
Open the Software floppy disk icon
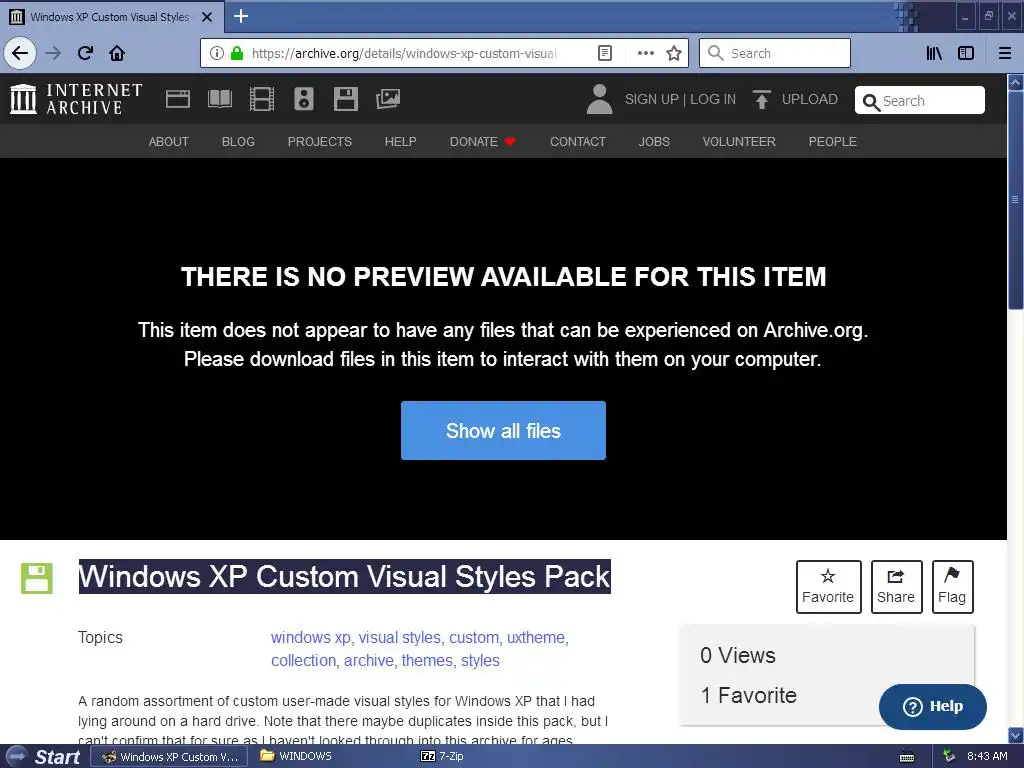345,99
